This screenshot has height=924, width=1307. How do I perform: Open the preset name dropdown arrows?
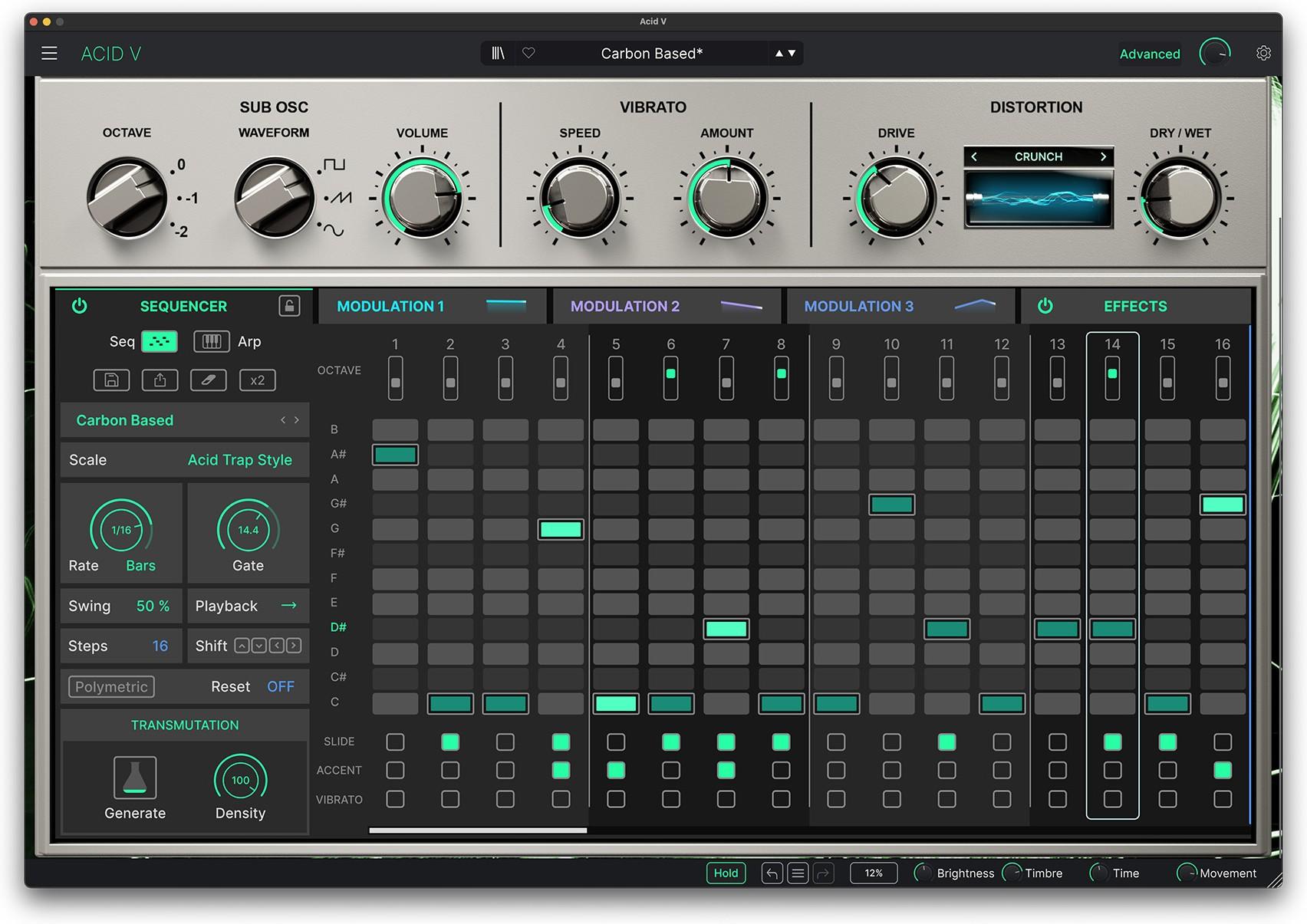pyautogui.click(x=784, y=53)
